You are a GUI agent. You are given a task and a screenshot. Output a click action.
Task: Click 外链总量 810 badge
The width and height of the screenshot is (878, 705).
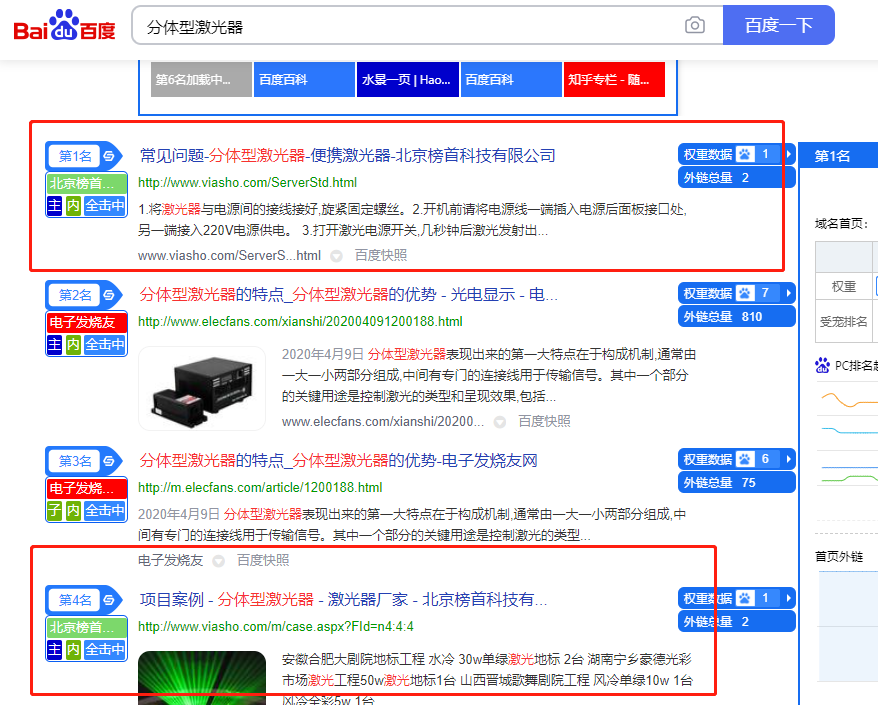tap(736, 316)
